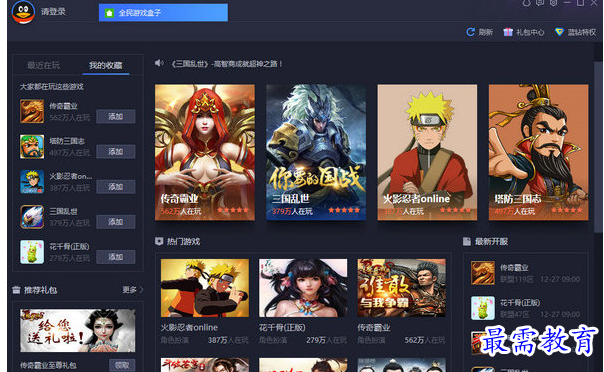Click the 热门游戏 section icon

click(159, 241)
